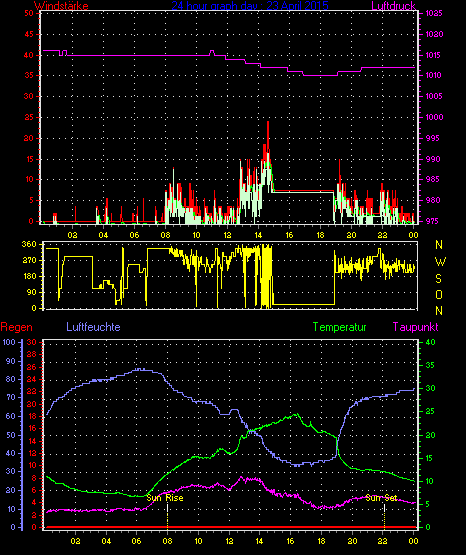Click the green 40 on temperature axis
The image size is (466, 555).
coord(430,342)
